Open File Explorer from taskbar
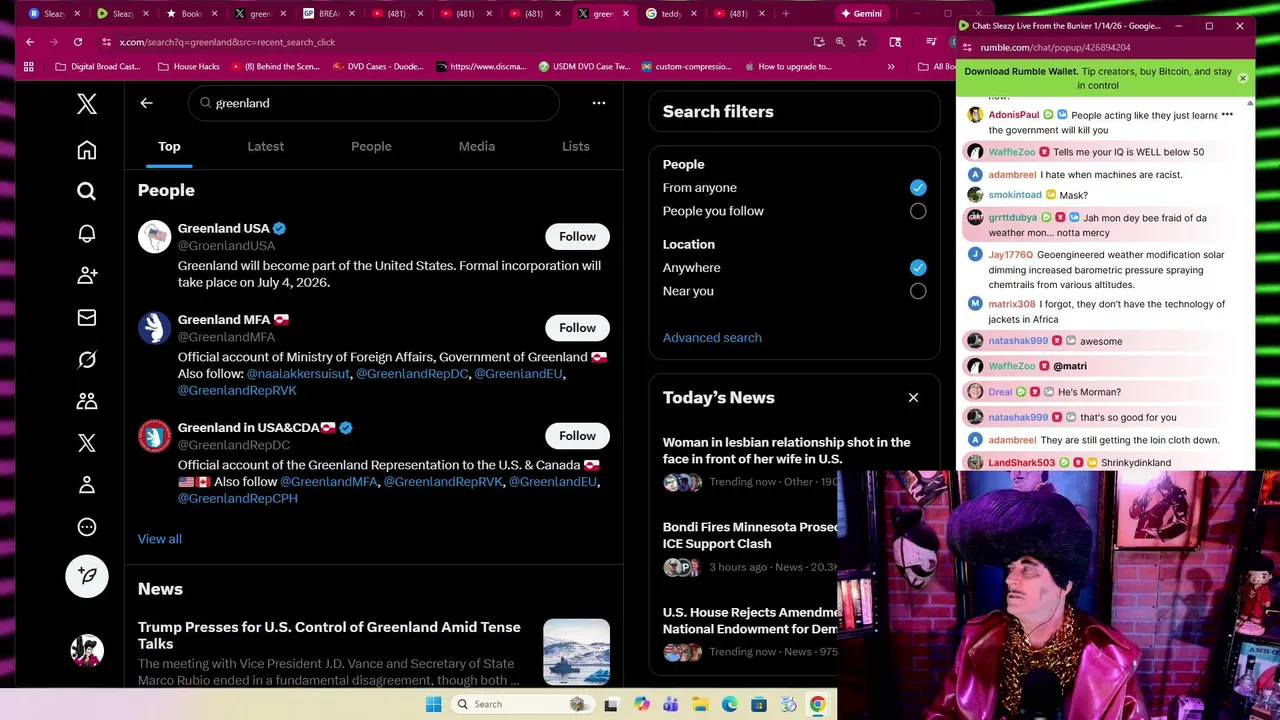Screen dimensions: 1280x720 [x=701, y=704]
